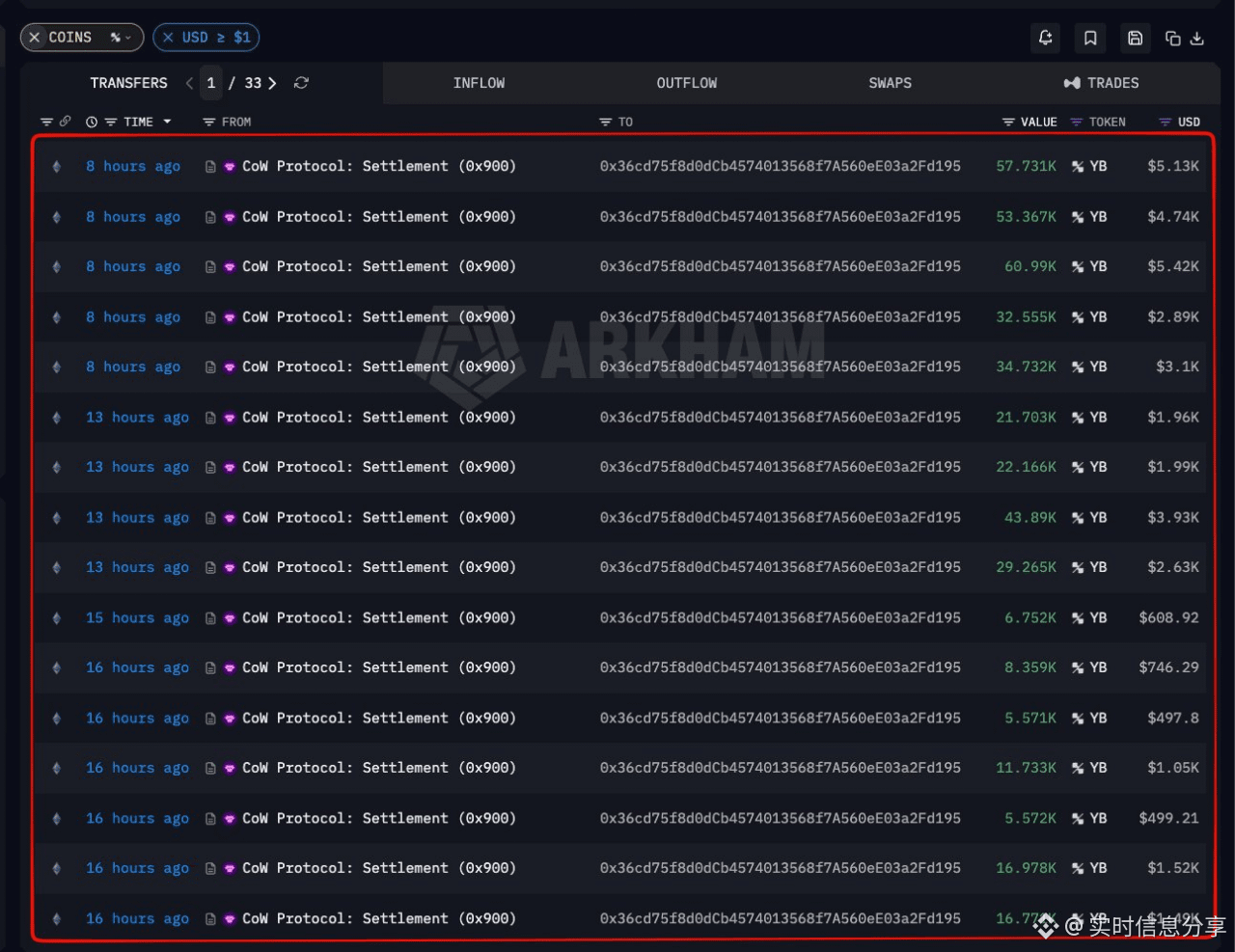The height and width of the screenshot is (952, 1235).
Task: Click the USD amount $497.8
Action: pyautogui.click(x=1173, y=718)
